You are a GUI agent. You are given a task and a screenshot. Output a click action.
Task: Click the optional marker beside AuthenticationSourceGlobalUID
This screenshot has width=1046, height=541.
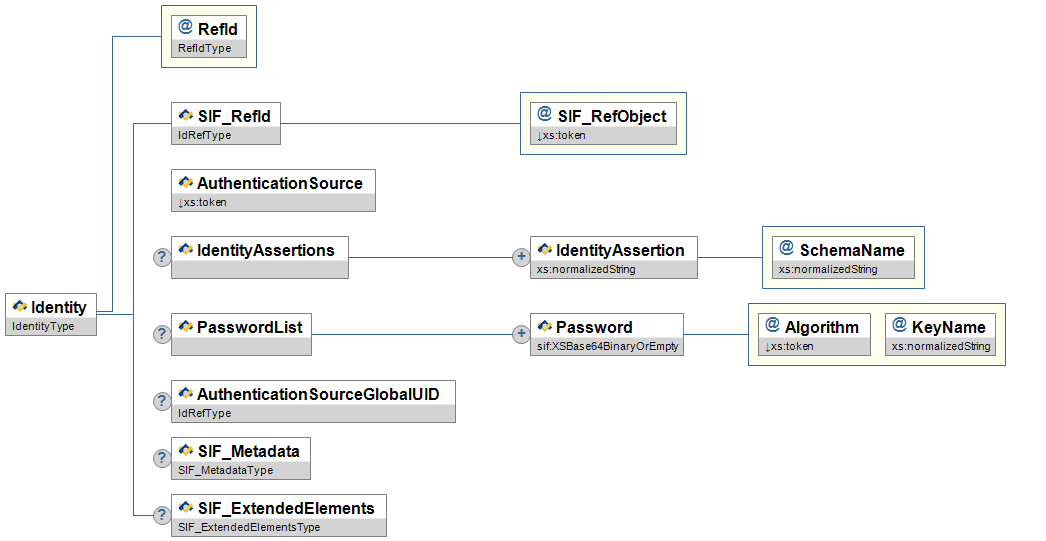point(162,401)
